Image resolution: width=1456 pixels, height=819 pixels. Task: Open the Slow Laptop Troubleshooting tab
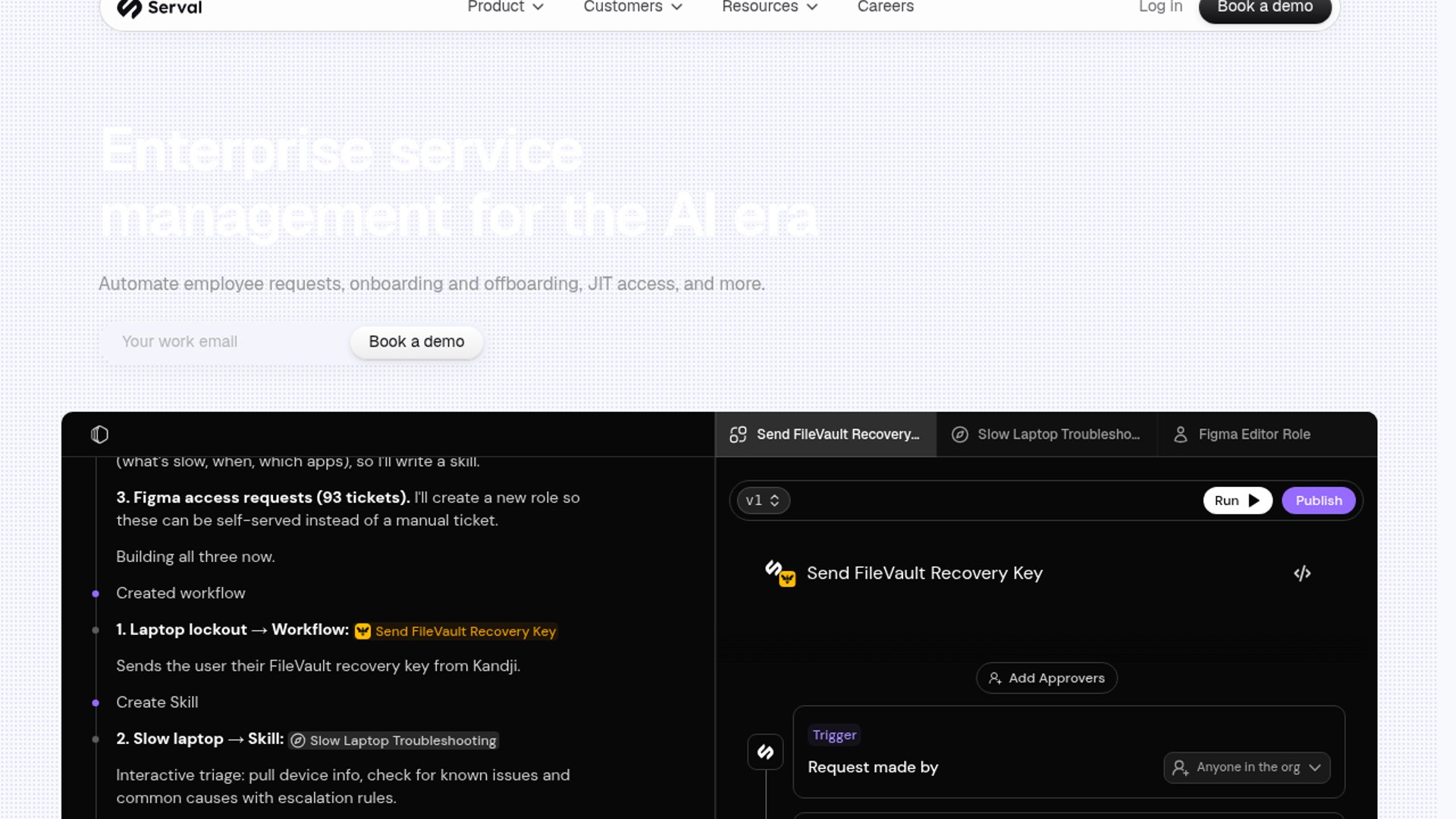[1046, 435]
